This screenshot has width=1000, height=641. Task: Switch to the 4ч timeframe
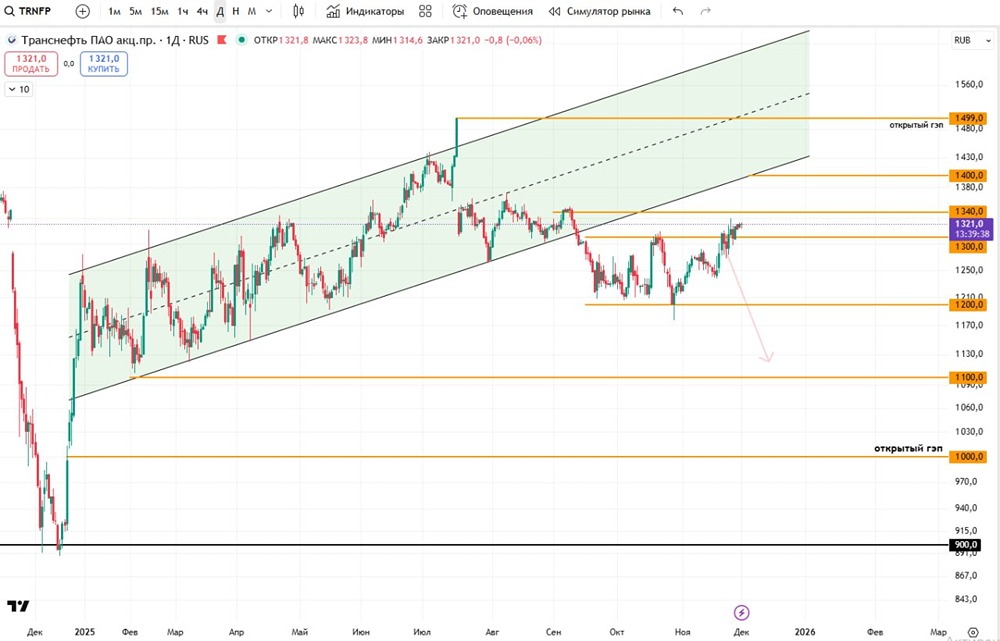click(x=202, y=11)
